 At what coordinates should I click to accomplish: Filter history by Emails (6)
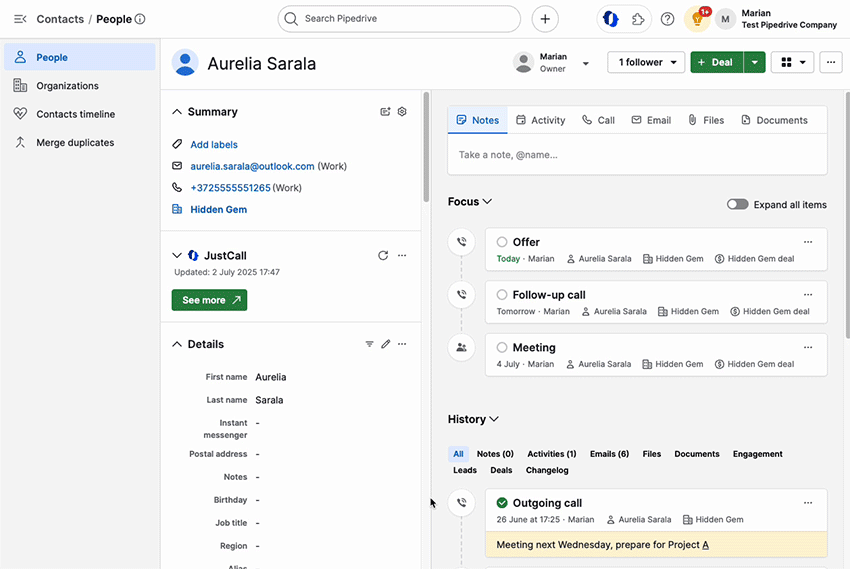pyautogui.click(x=609, y=454)
